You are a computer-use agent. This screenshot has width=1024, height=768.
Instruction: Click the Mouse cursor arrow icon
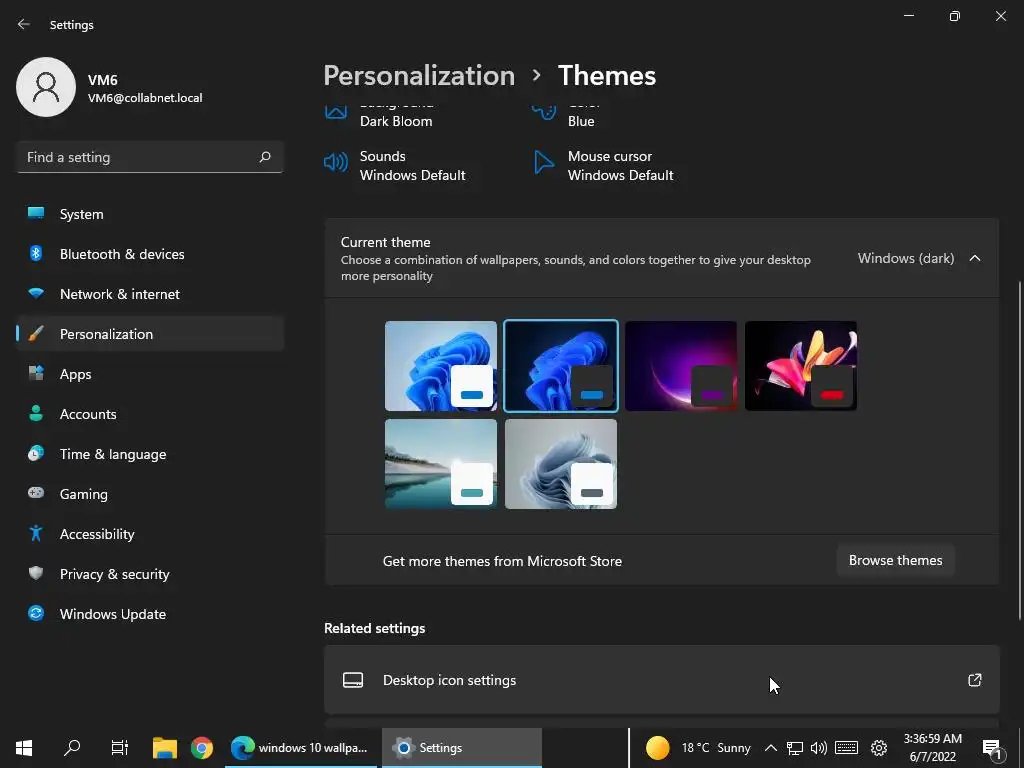click(x=543, y=162)
